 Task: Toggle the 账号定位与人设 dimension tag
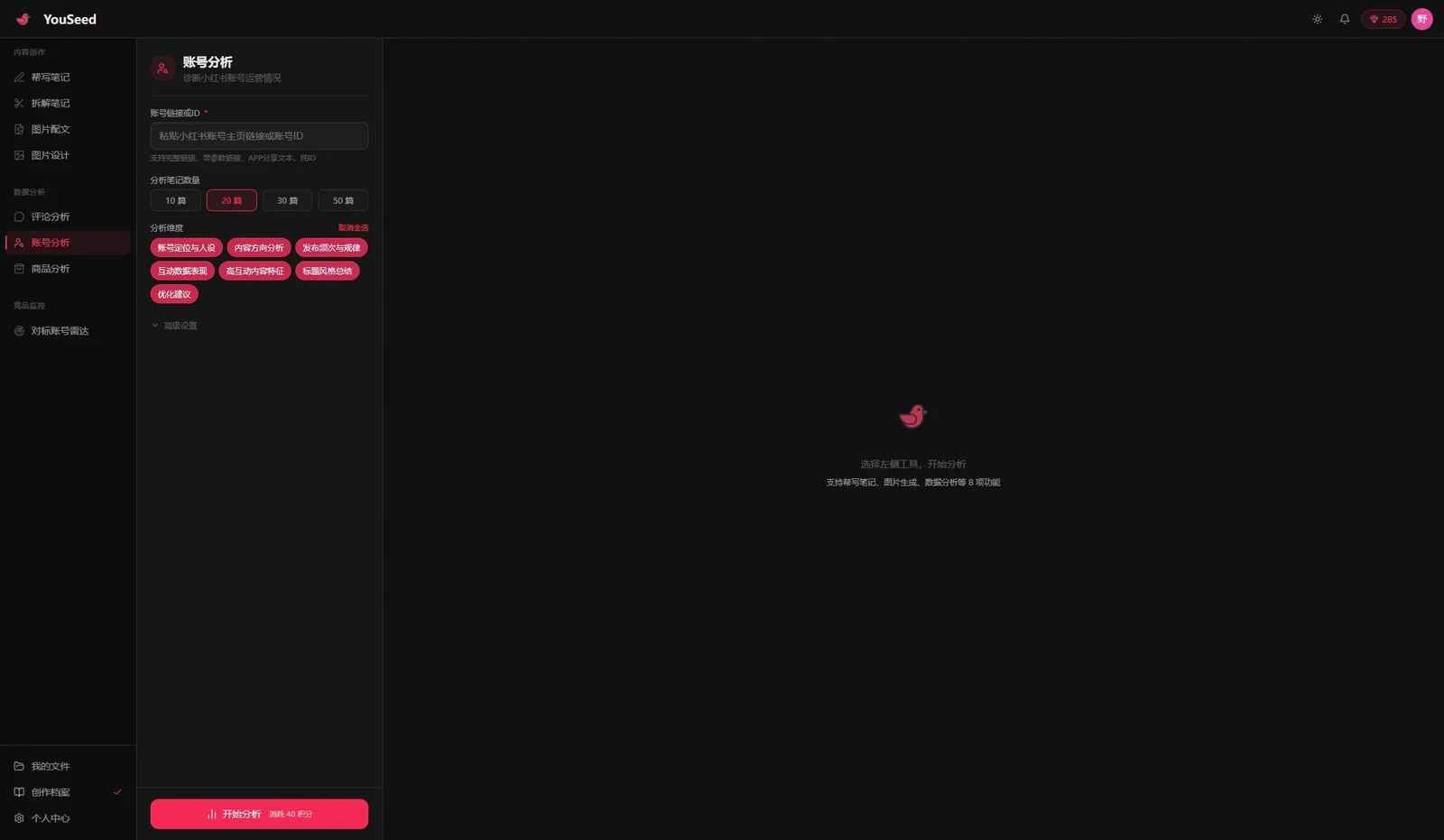point(186,247)
